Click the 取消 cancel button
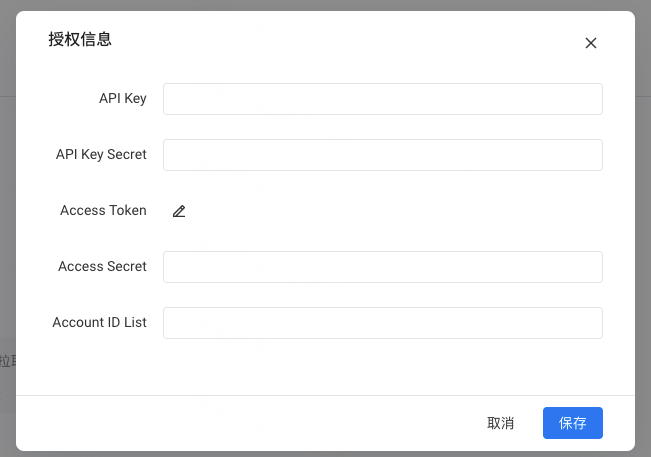Image resolution: width=651 pixels, height=457 pixels. tap(500, 423)
